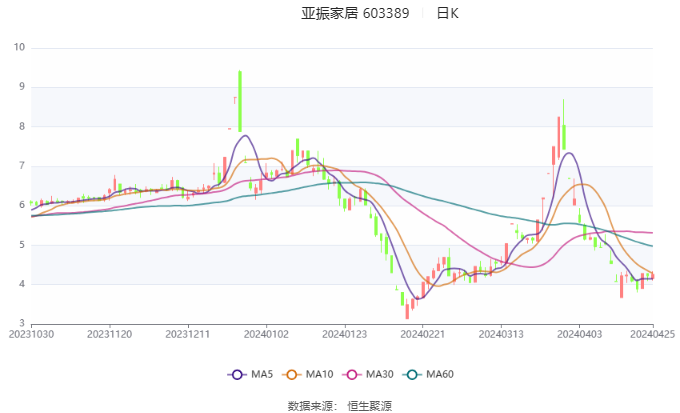Viewport: 680px width, 413px height.
Task: Click the x-axis date label 20240313
Action: 501,334
